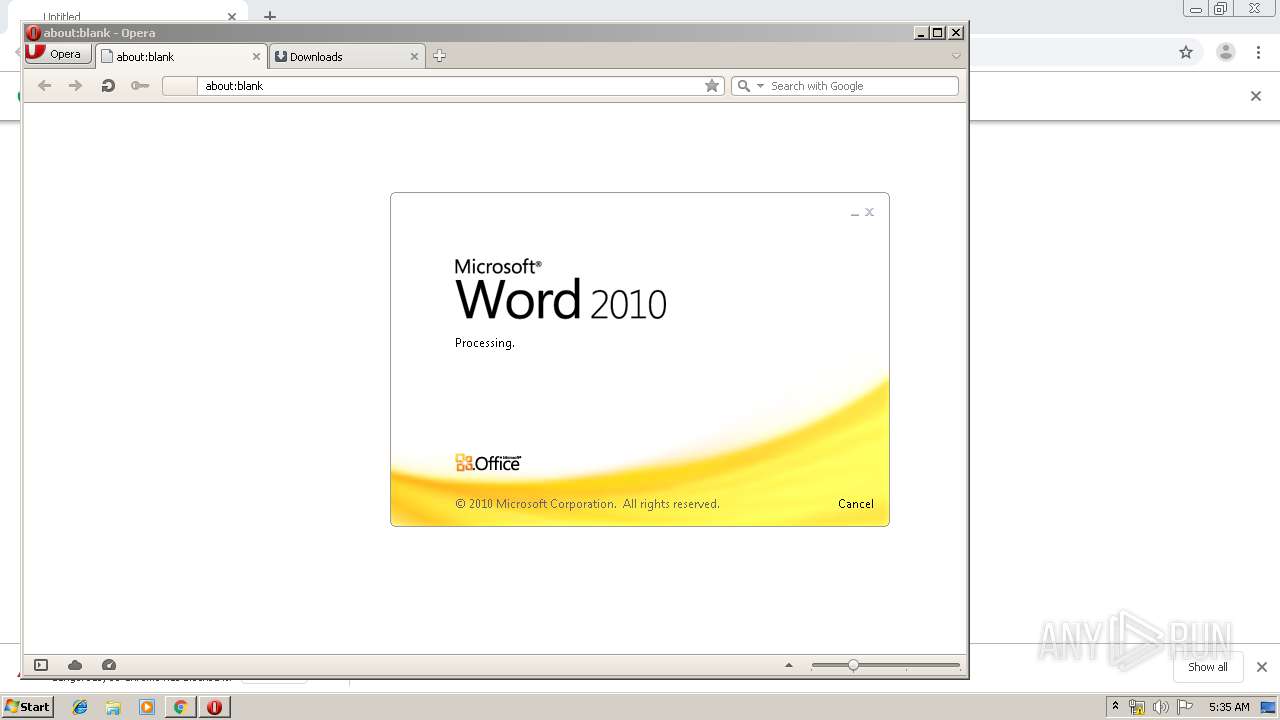Close the about:blank tab in Opera
Viewport: 1280px width, 720px height.
tap(256, 57)
